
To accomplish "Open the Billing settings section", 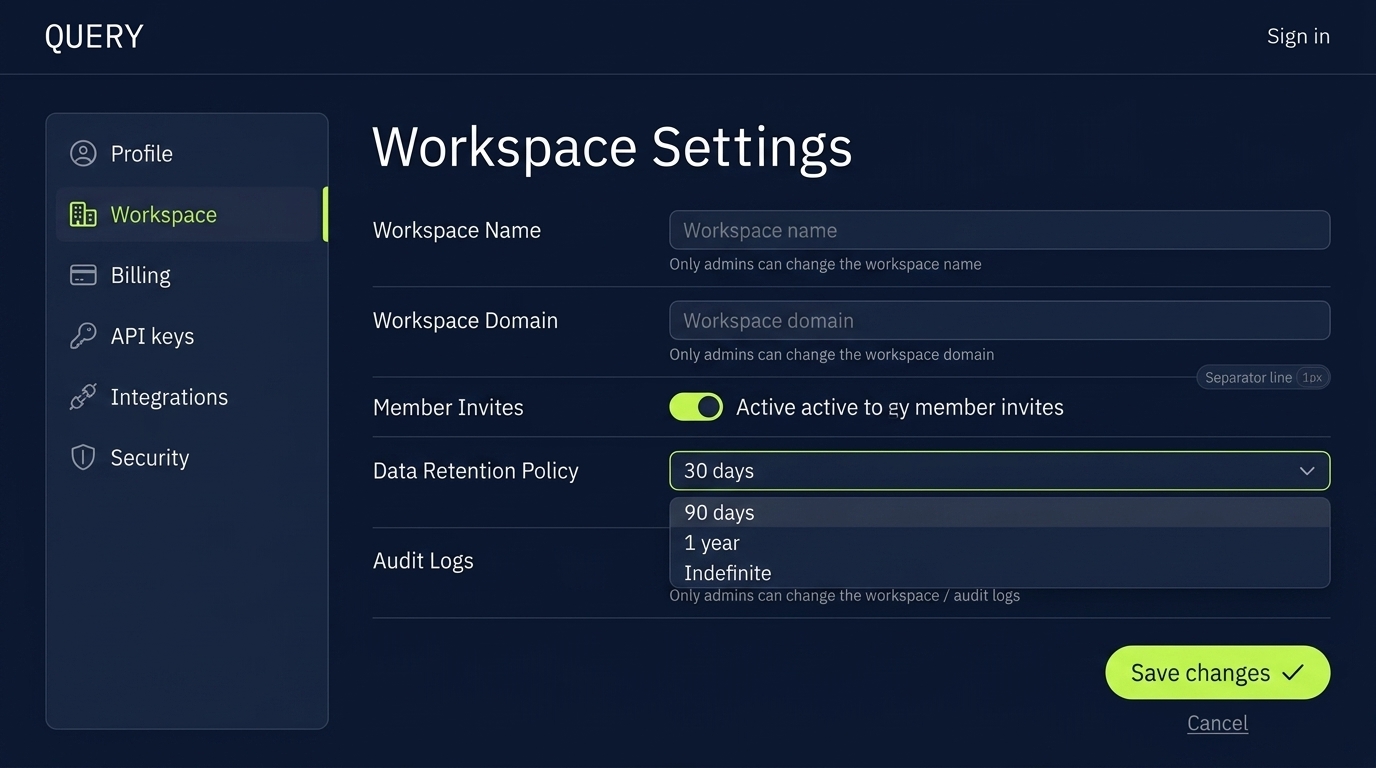I will pyautogui.click(x=140, y=275).
